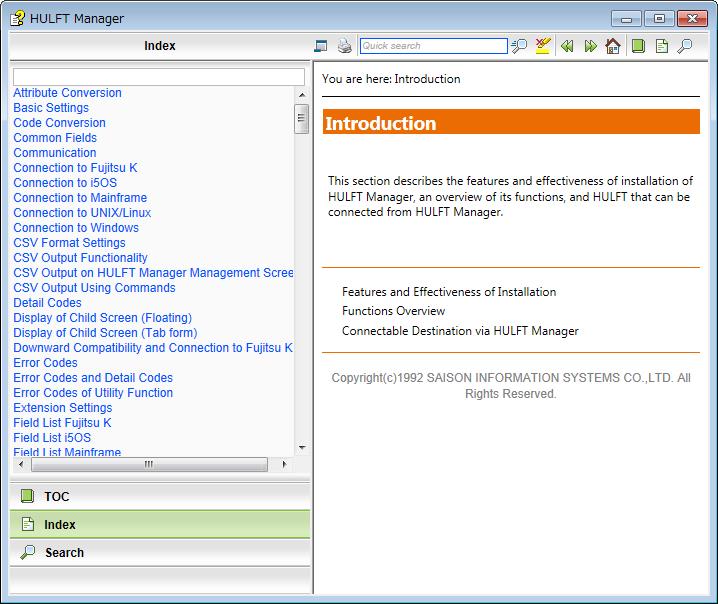Click the HULFT Manager title bar icon

click(17, 18)
